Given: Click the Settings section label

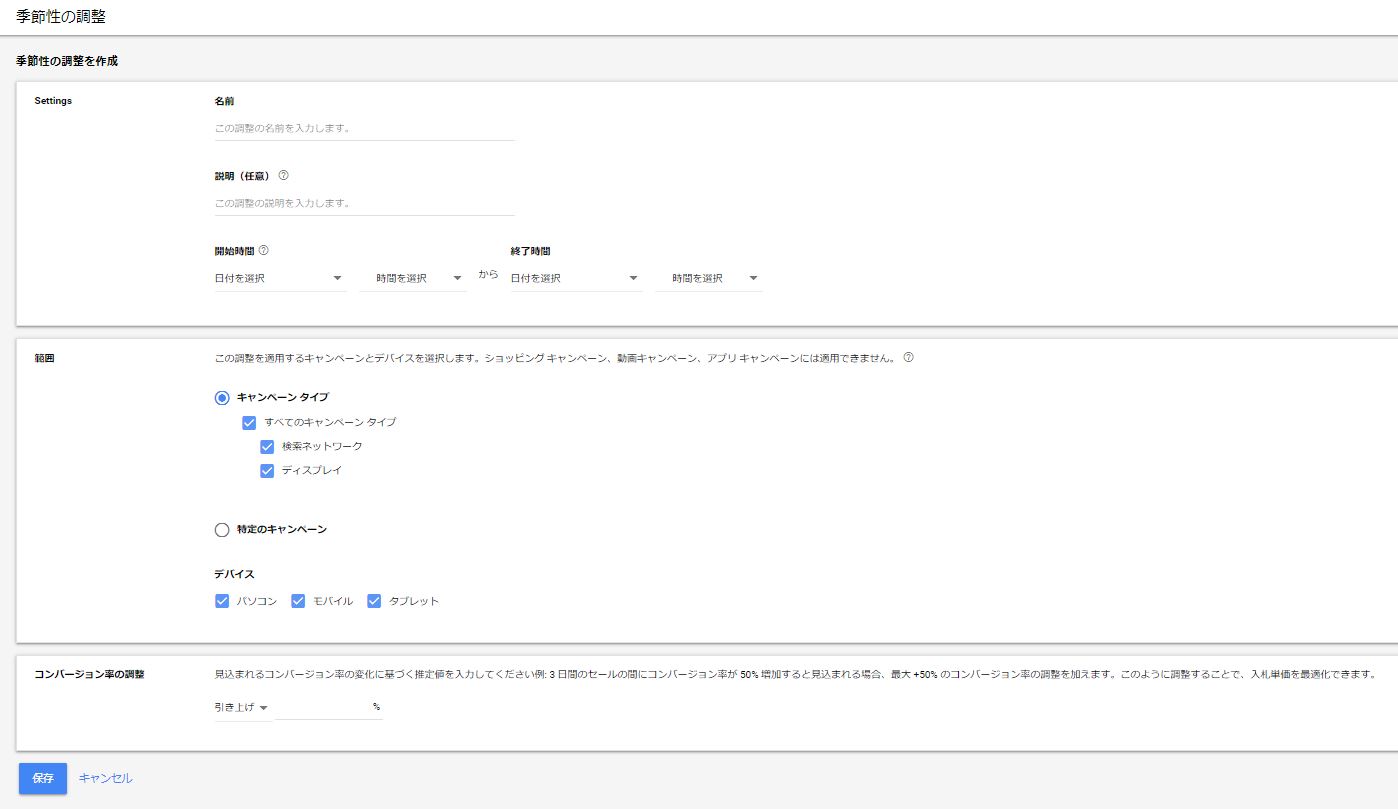Looking at the screenshot, I should click(53, 101).
